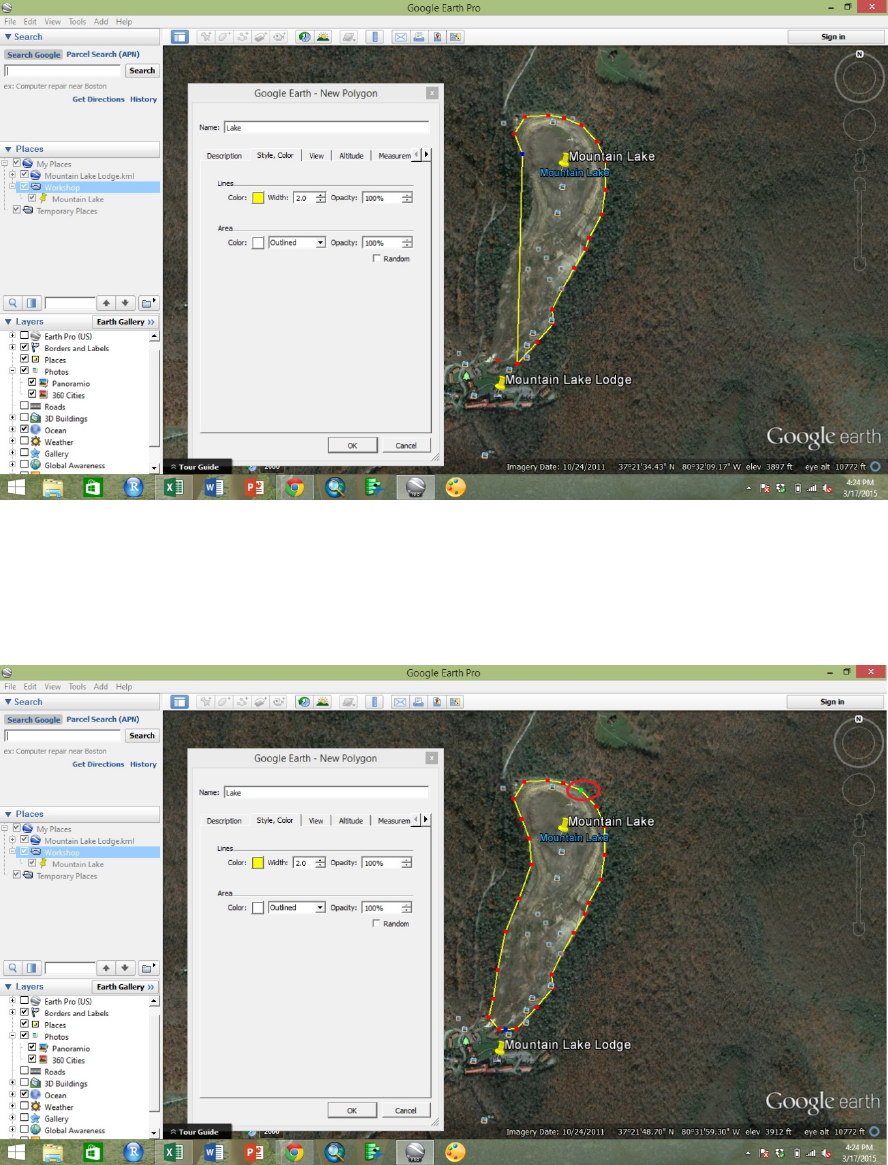Uncheck My Places checkbox in top screenshot
This screenshot has width=888, height=1165.
(16, 163)
